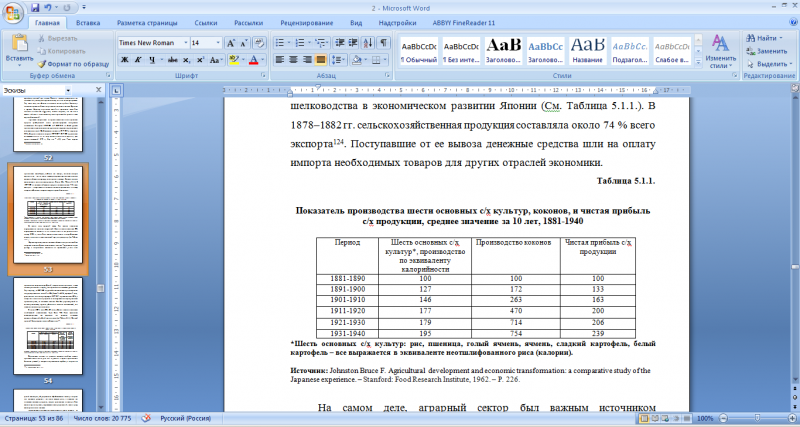The image size is (800, 427).
Task: Apply subscript formatting
Action: [x=187, y=60]
